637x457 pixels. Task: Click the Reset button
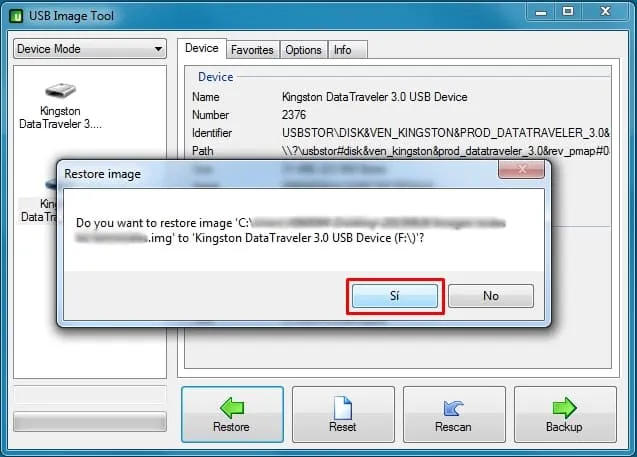(x=343, y=414)
